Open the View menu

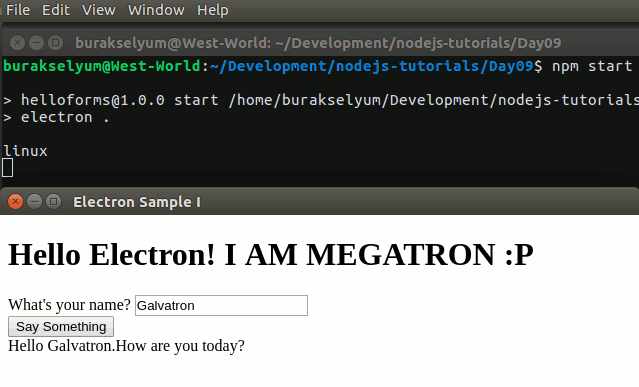pyautogui.click(x=99, y=10)
